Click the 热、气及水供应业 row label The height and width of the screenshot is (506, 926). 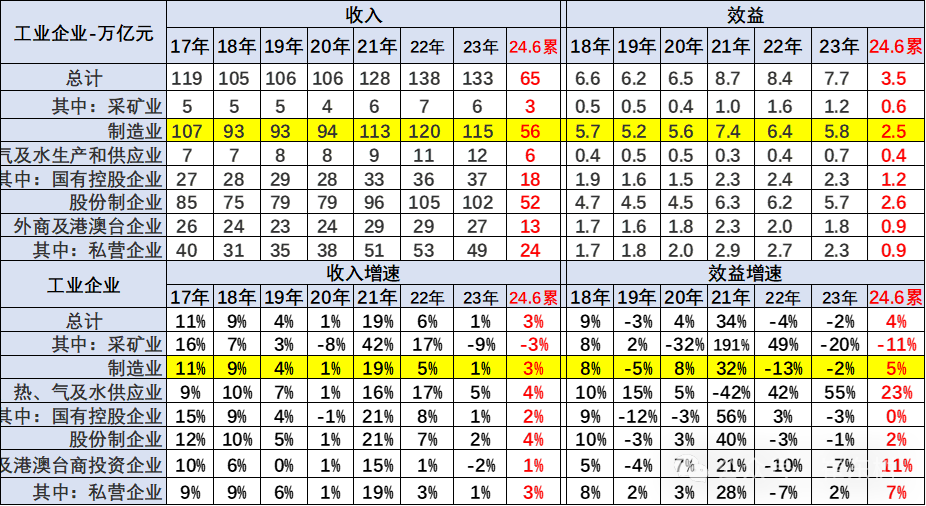point(83,392)
